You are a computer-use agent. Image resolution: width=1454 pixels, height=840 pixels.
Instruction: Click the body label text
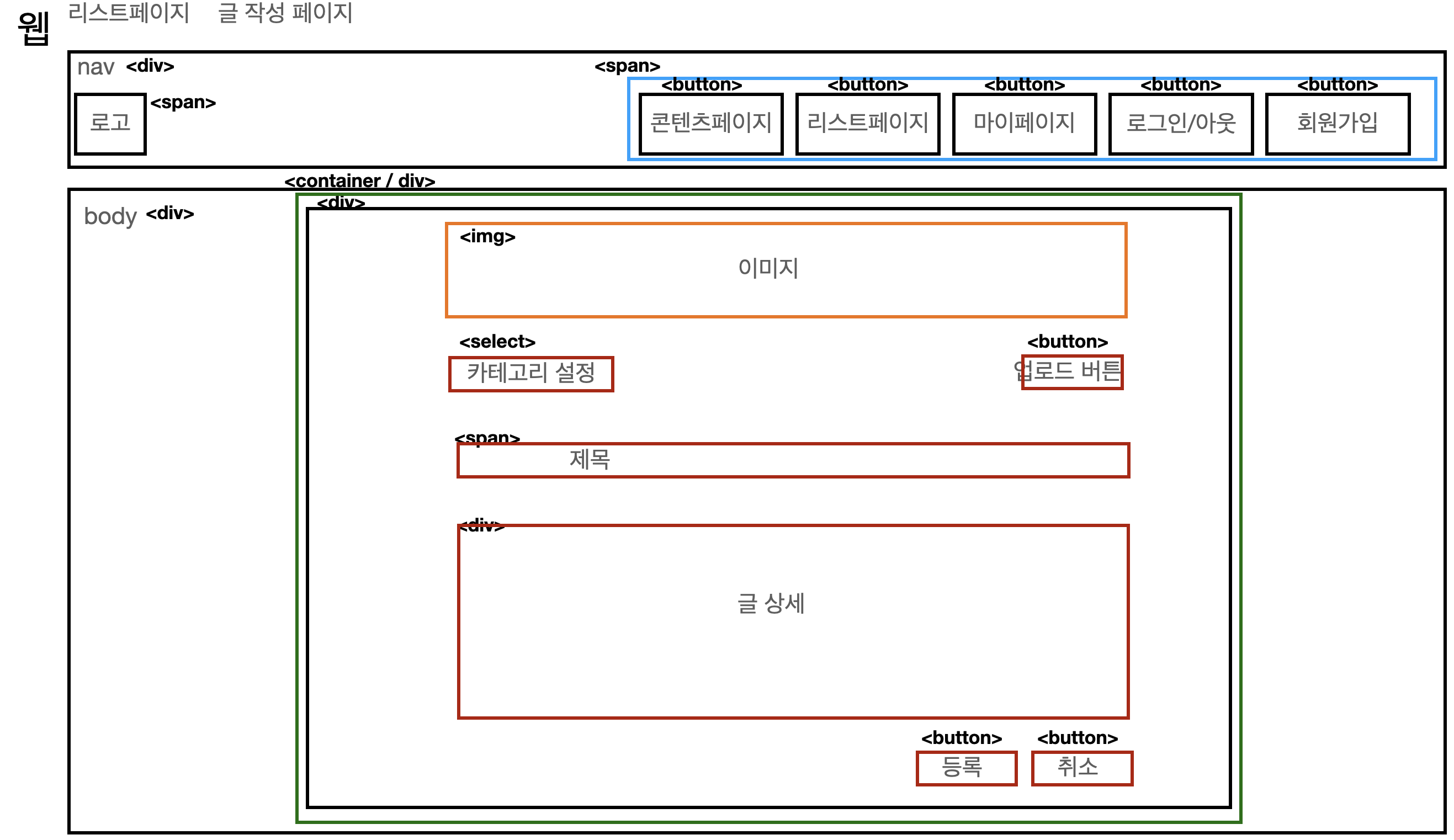click(110, 216)
